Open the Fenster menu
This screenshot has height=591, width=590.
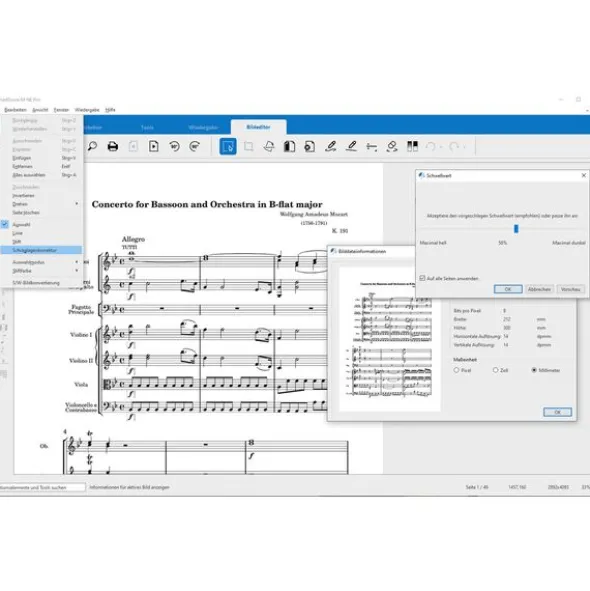pyautogui.click(x=61, y=110)
